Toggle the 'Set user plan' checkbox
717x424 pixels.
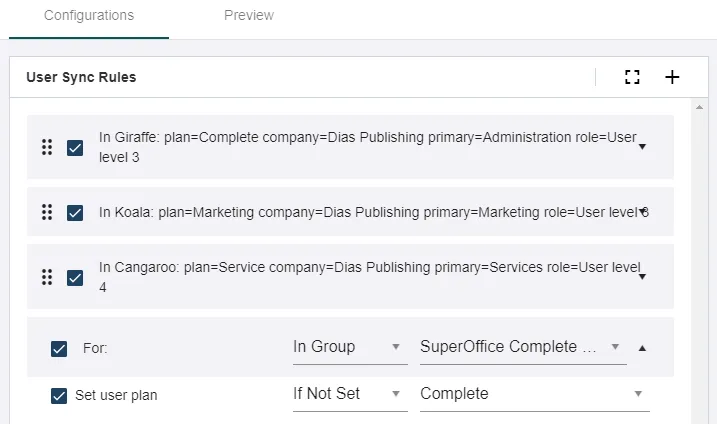[x=59, y=395]
